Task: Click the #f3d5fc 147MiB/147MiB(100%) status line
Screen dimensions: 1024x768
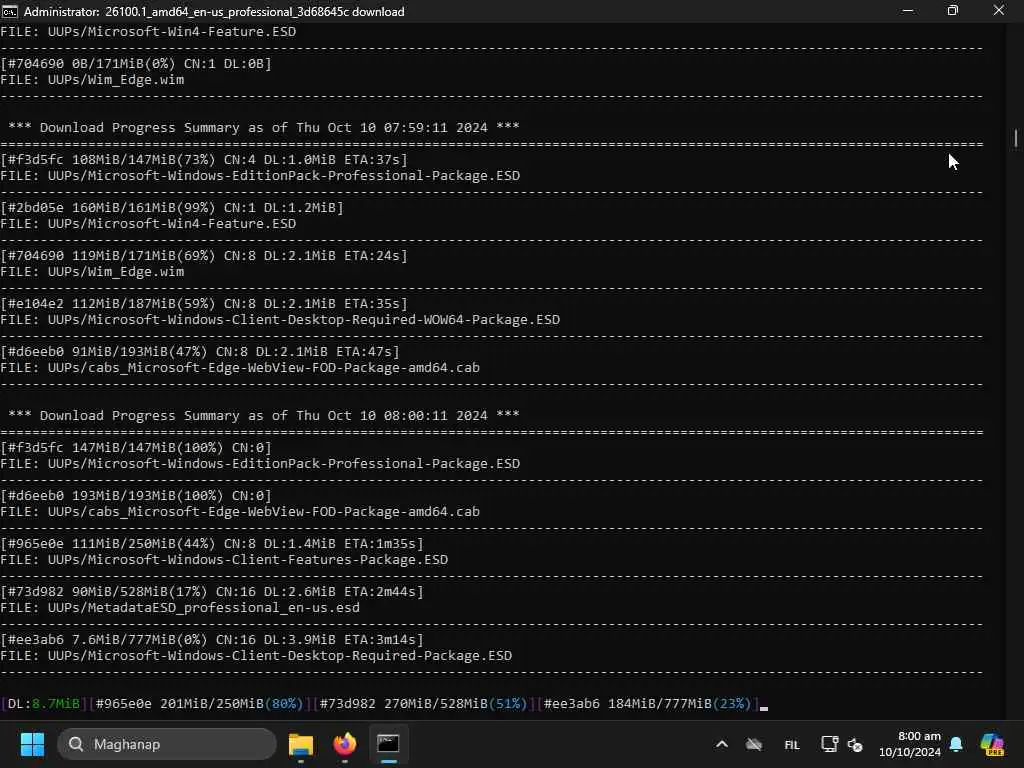Action: (136, 447)
